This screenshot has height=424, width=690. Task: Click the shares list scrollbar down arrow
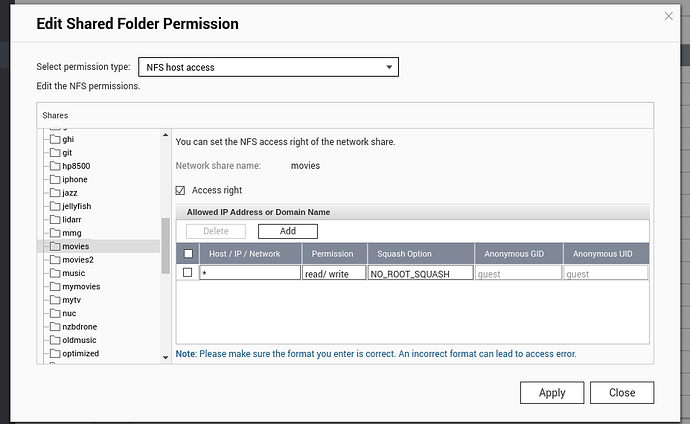click(165, 356)
